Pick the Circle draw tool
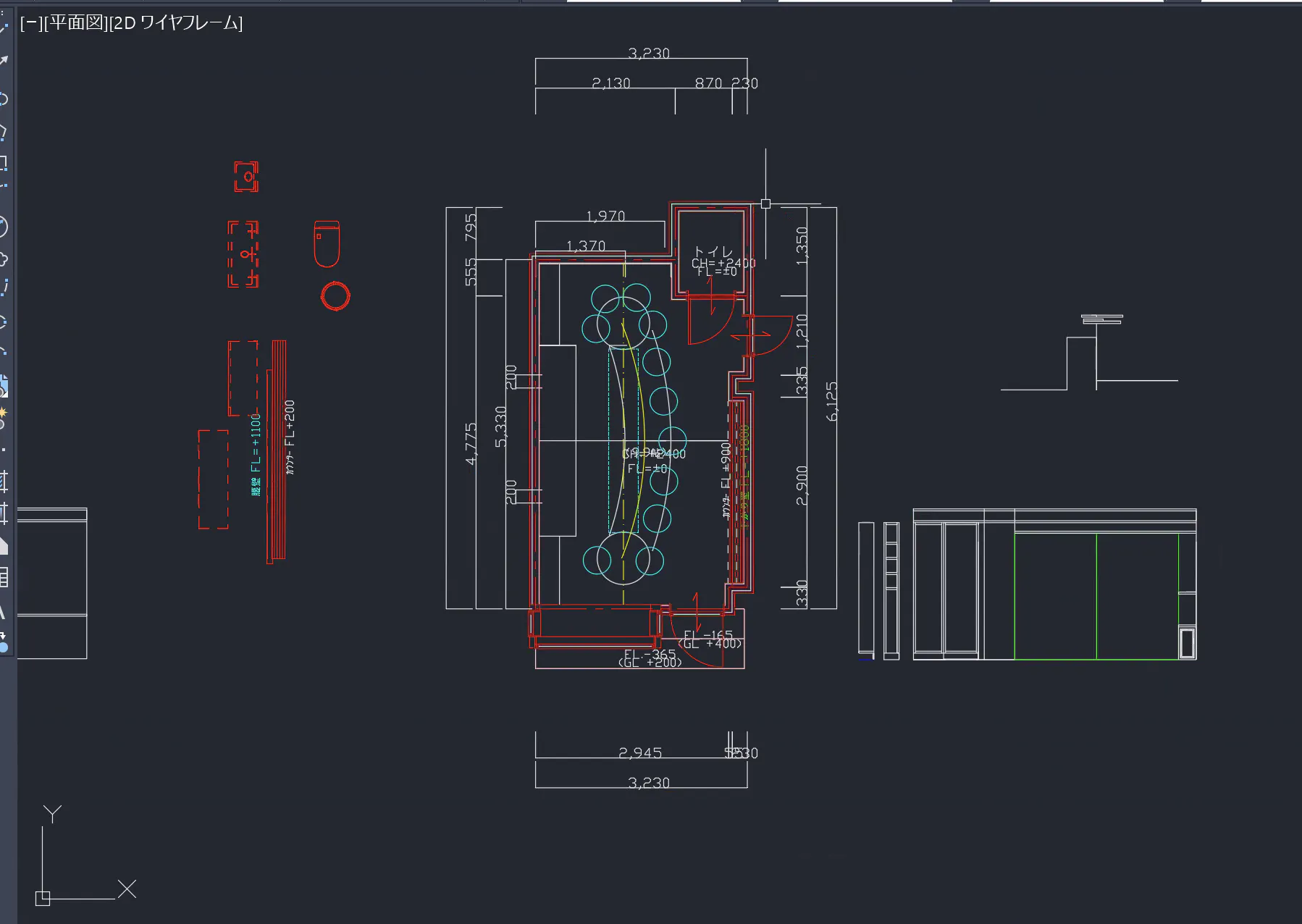This screenshot has height=924, width=1302. (x=4, y=227)
